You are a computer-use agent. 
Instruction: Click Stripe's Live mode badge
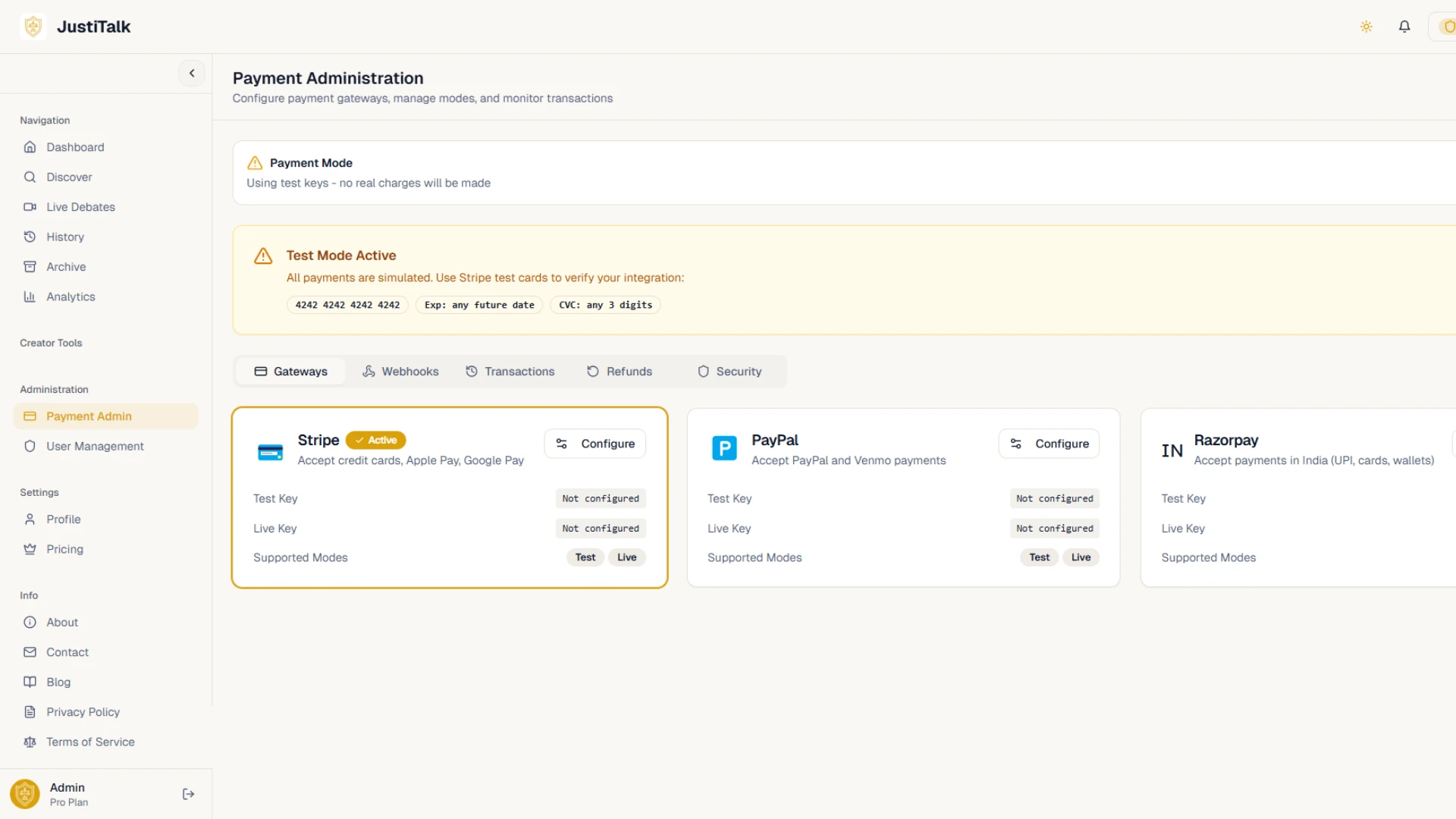click(627, 557)
